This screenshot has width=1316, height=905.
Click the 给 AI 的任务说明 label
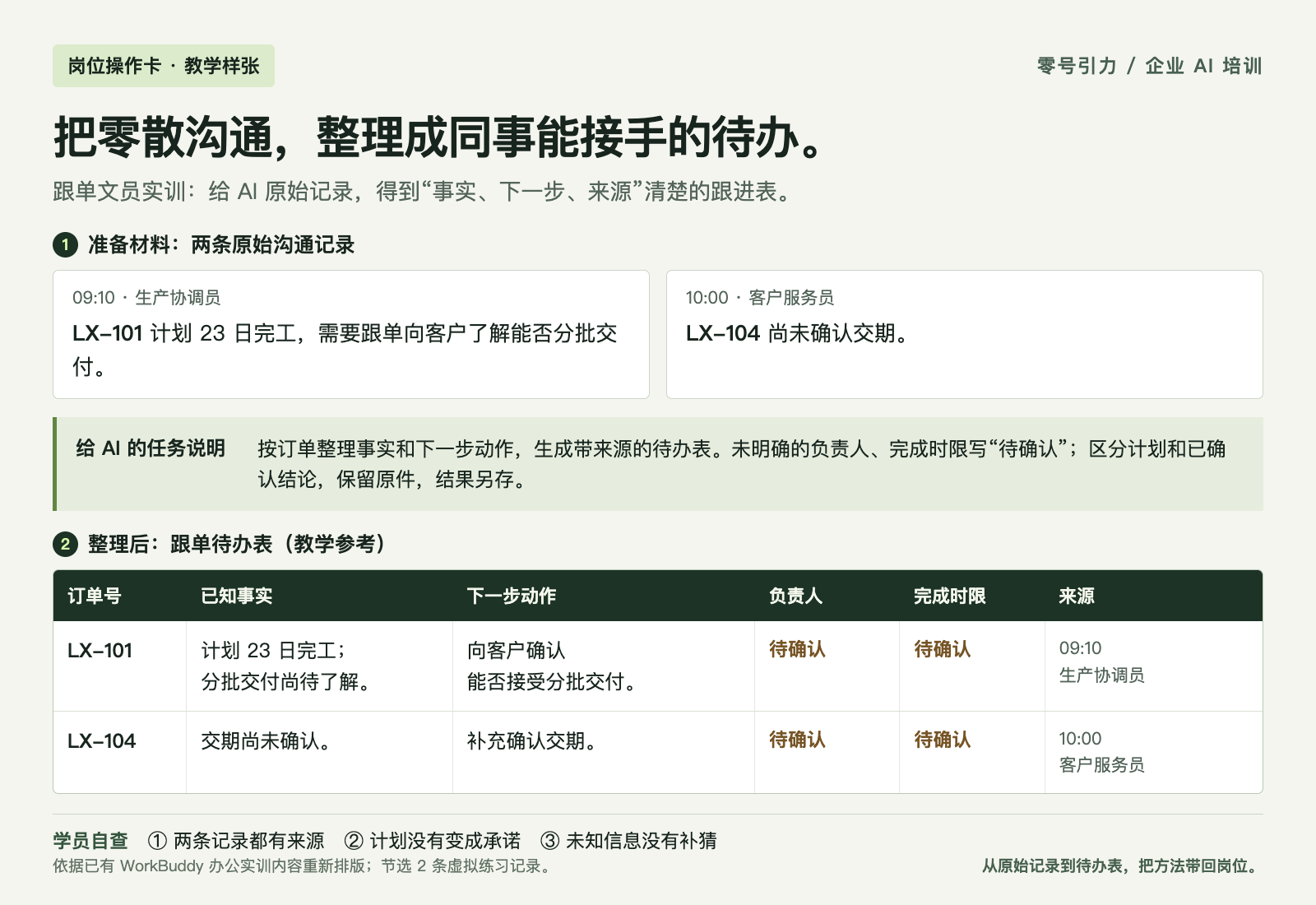151,448
